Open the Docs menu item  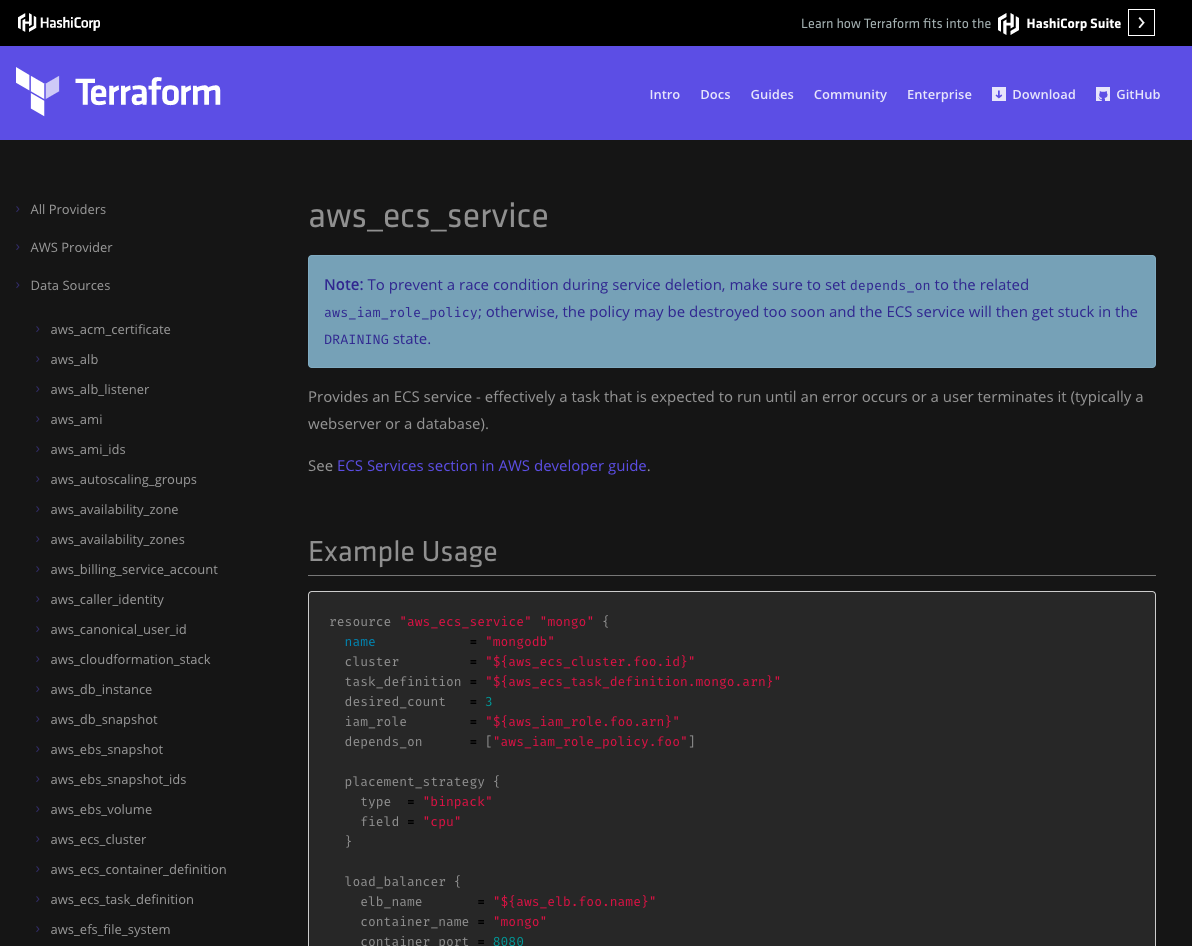point(715,94)
